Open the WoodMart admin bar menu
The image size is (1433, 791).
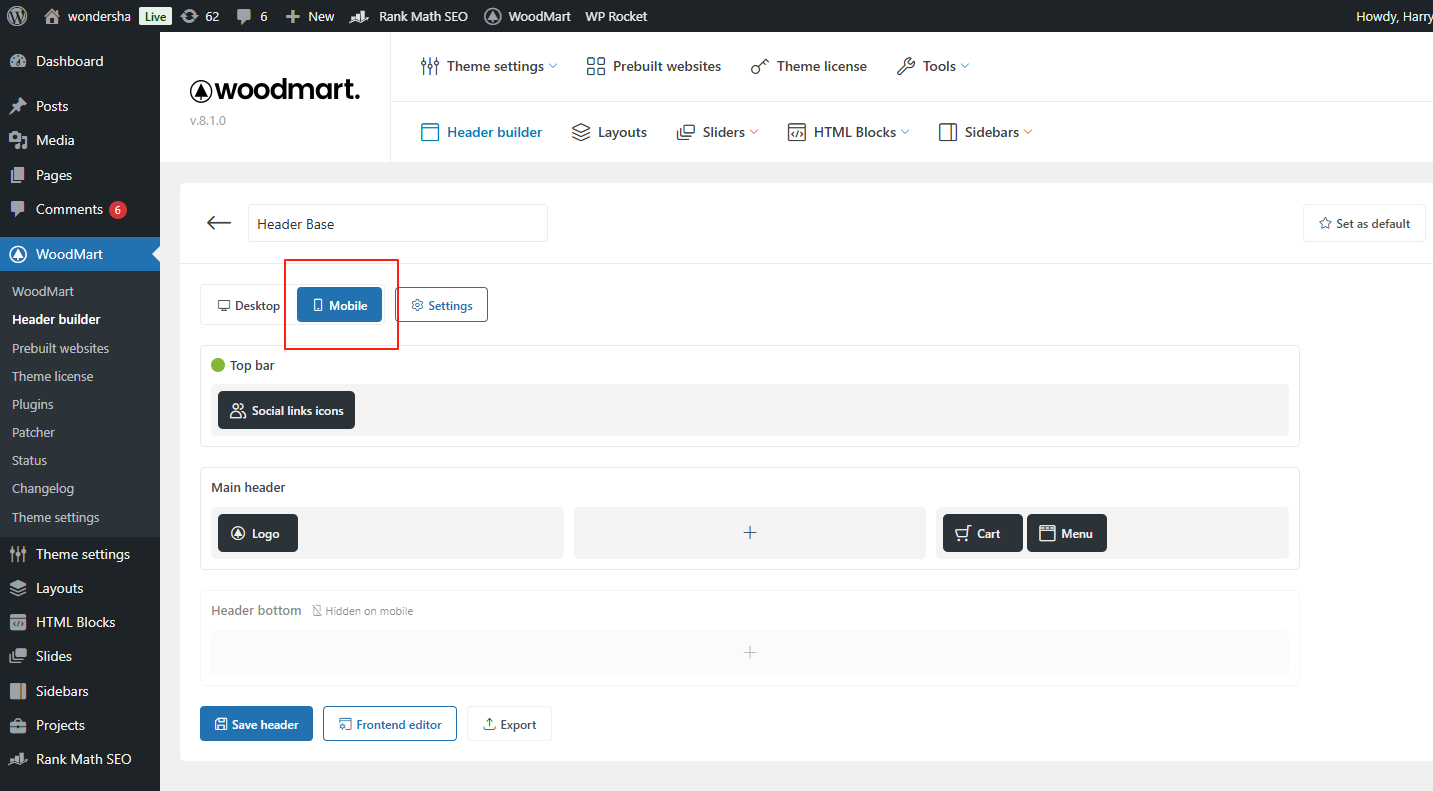point(528,16)
